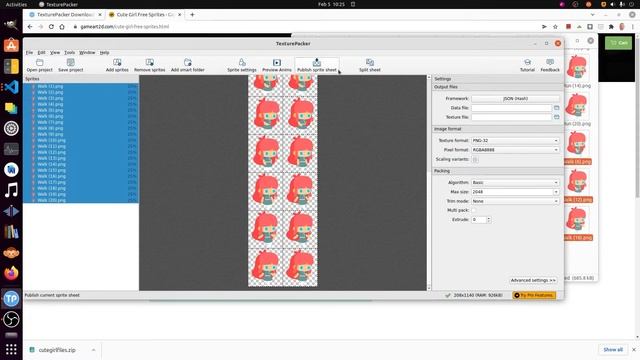Click the sprite sheet preview vertical scrollbar

pos(429,183)
